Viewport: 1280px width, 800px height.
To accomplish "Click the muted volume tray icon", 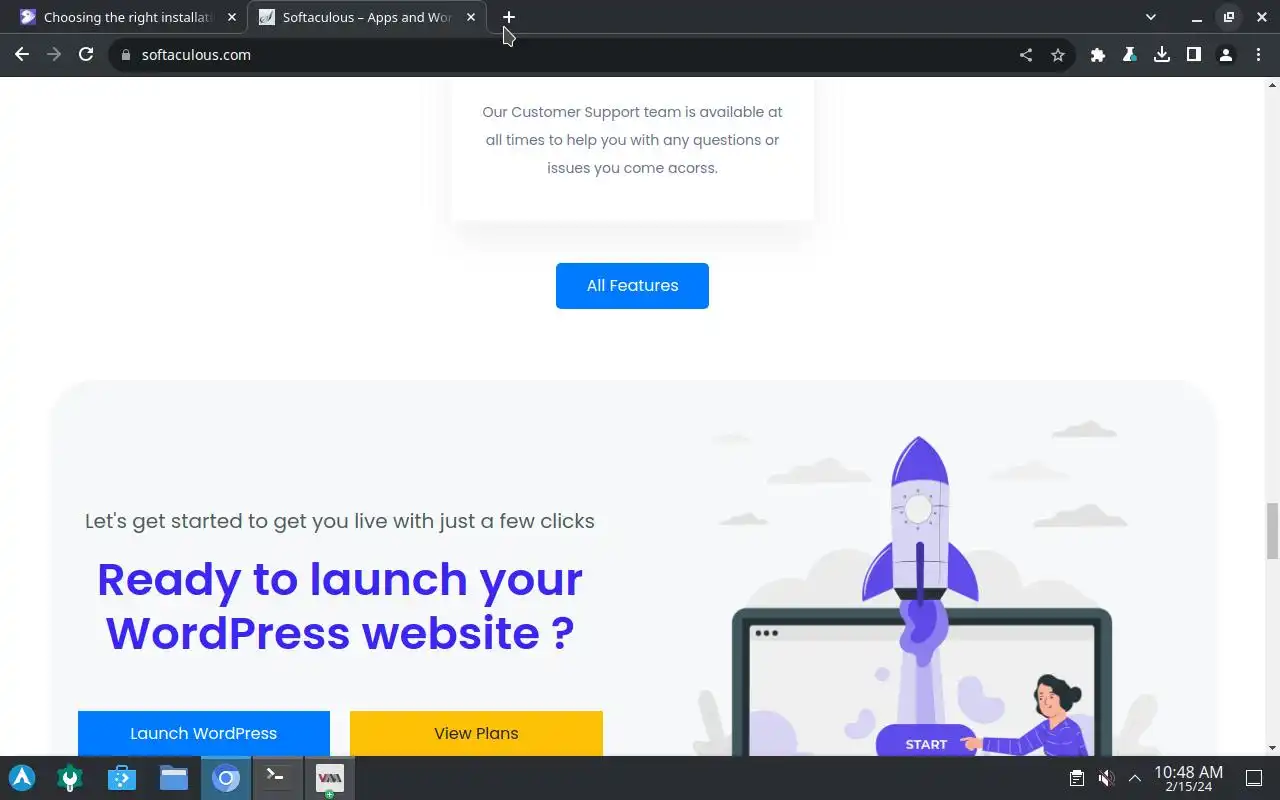I will pos(1106,778).
